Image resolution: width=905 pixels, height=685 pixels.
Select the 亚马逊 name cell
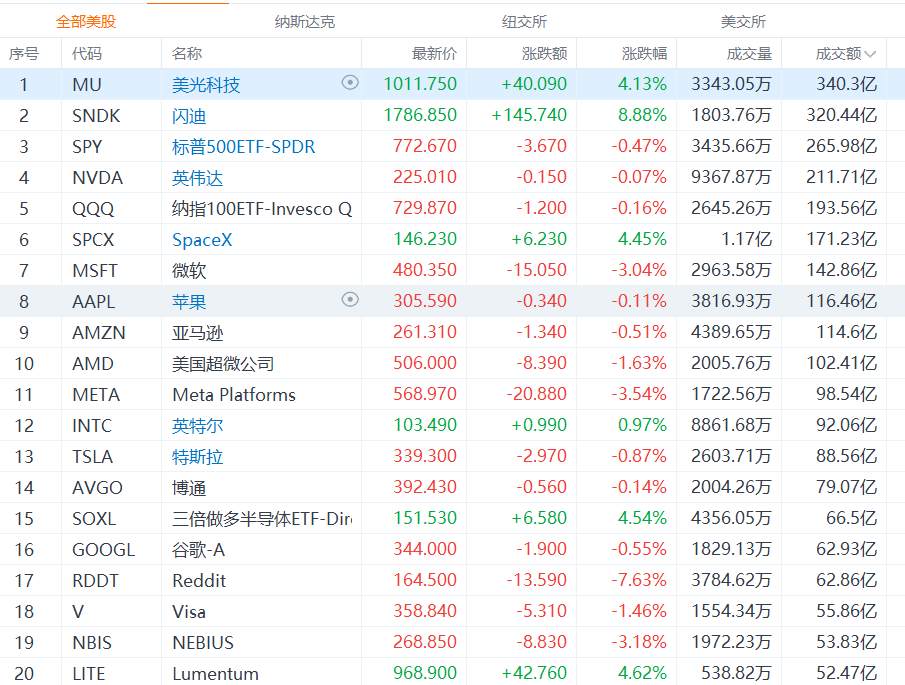[197, 332]
